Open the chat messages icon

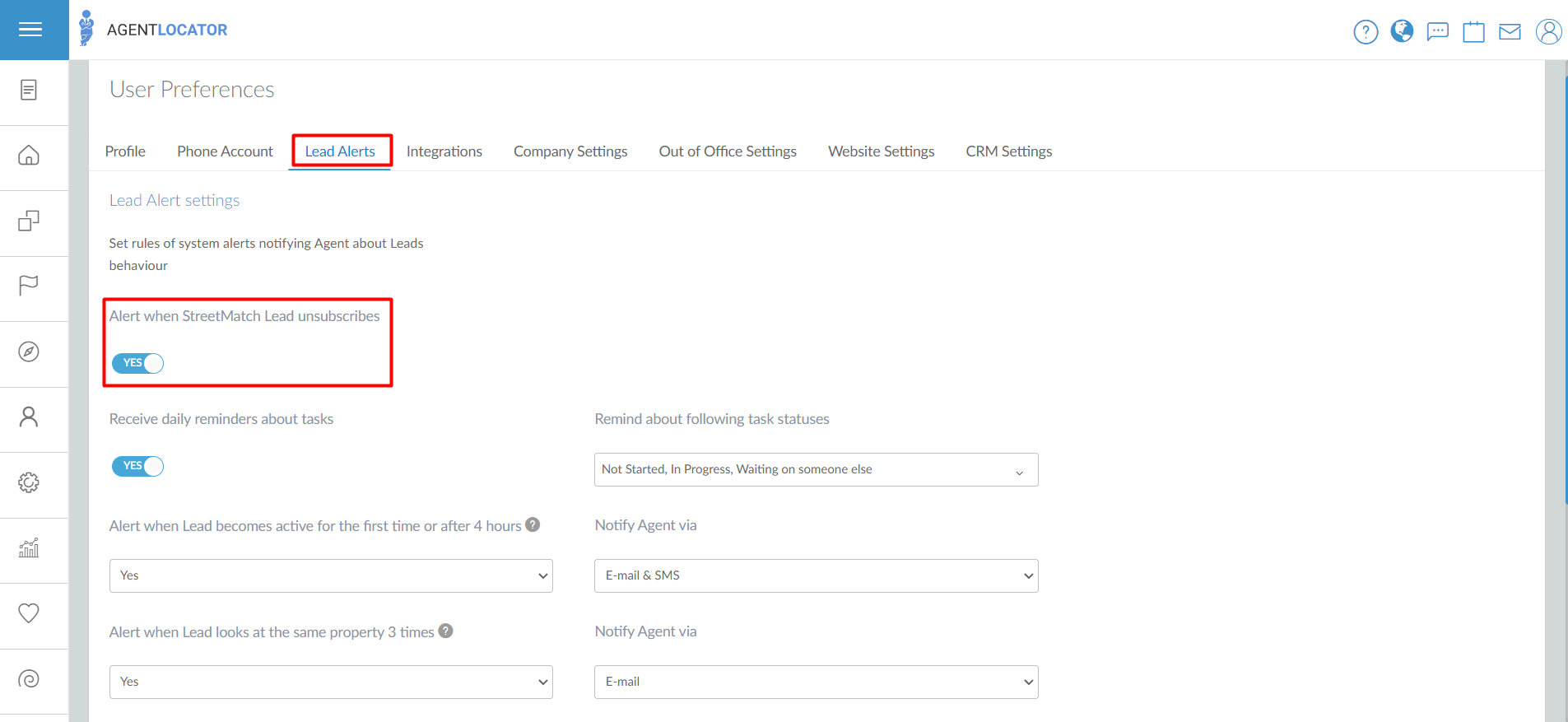[x=1438, y=32]
